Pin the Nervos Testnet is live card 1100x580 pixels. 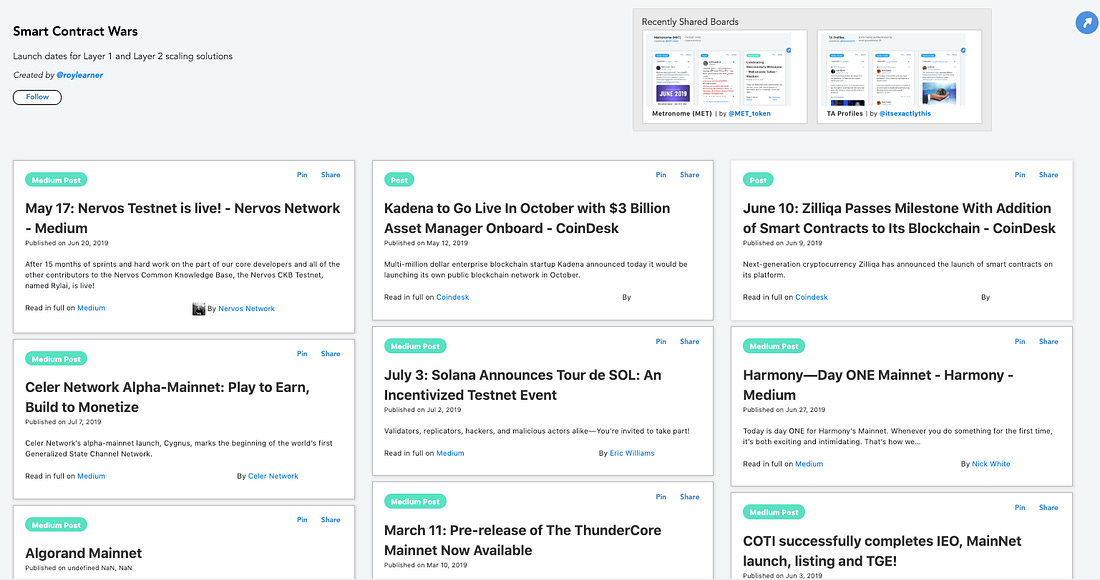(x=302, y=175)
